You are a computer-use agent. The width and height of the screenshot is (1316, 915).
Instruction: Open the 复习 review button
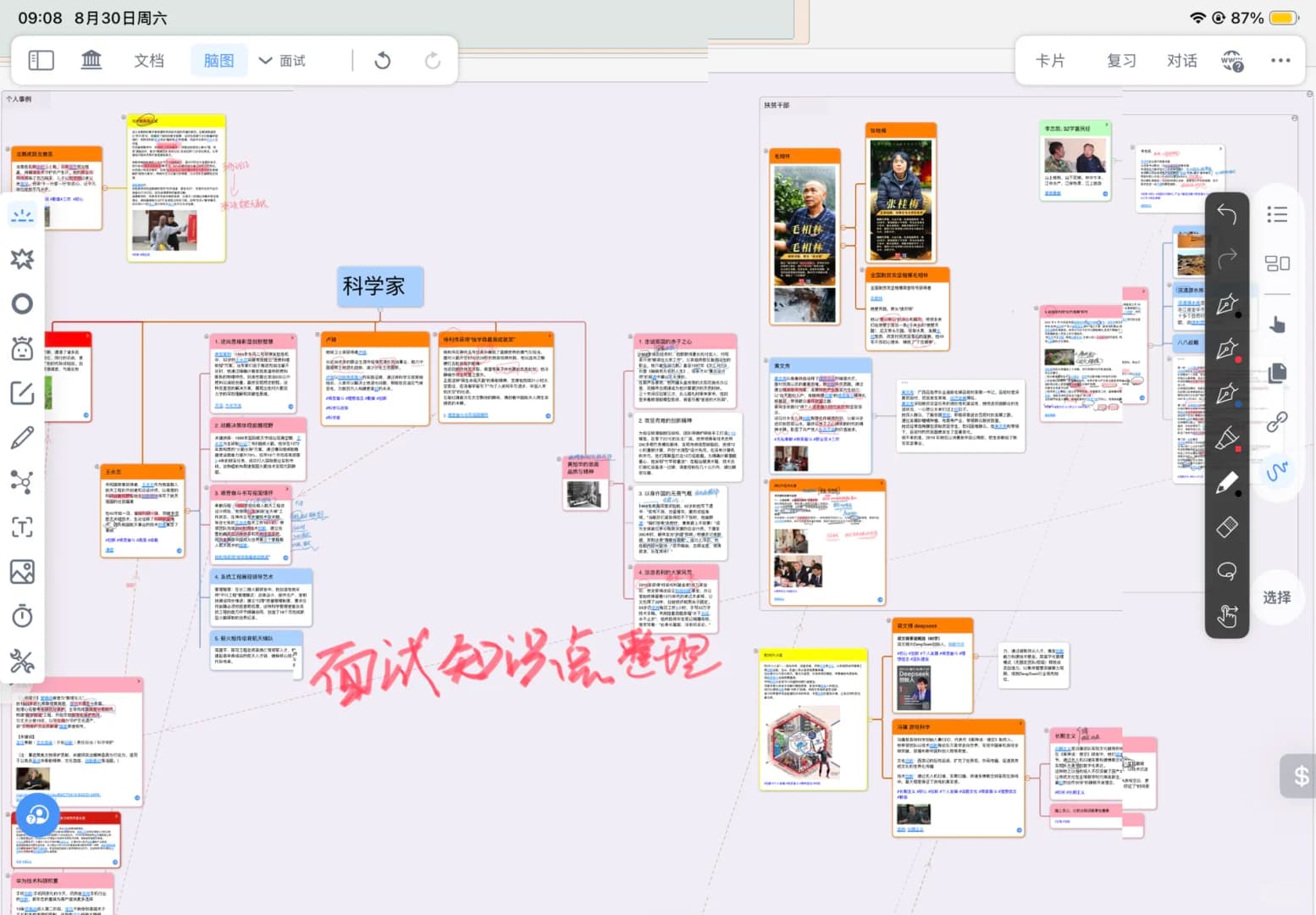click(1121, 60)
